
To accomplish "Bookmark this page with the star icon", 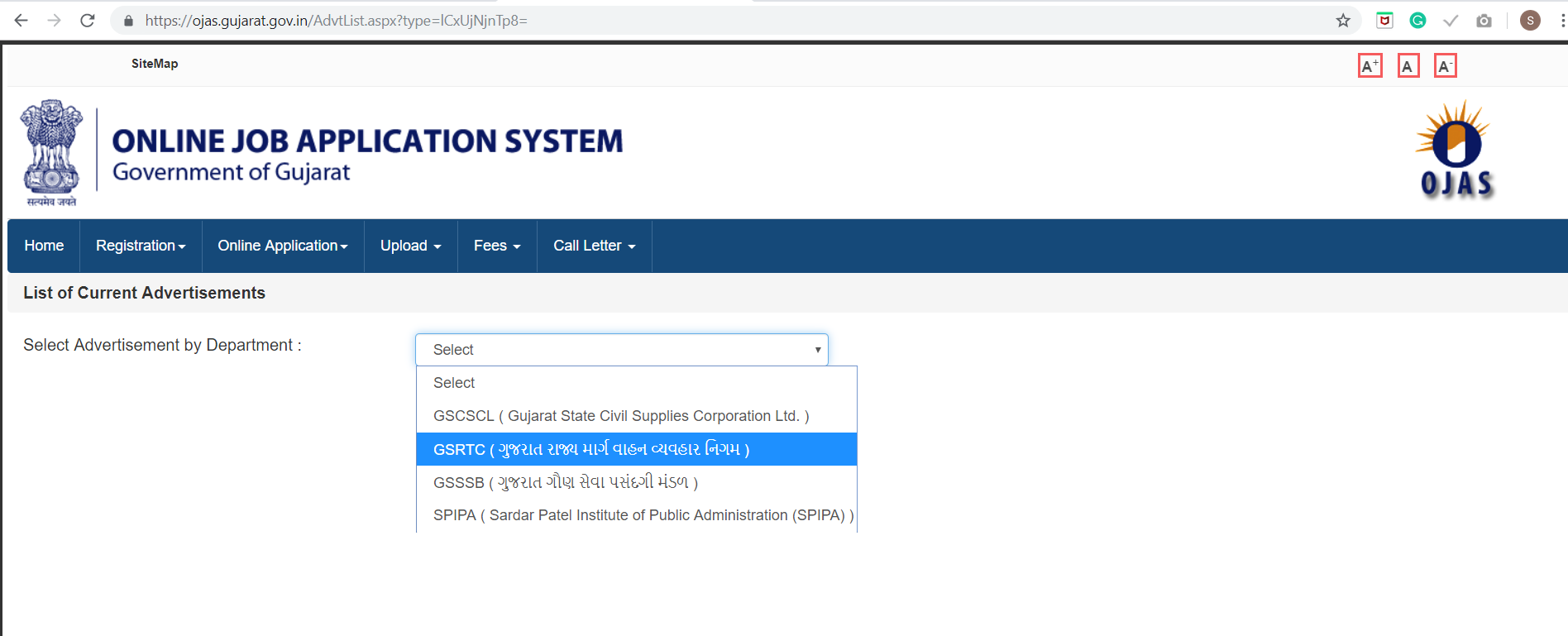I will coord(1343,21).
